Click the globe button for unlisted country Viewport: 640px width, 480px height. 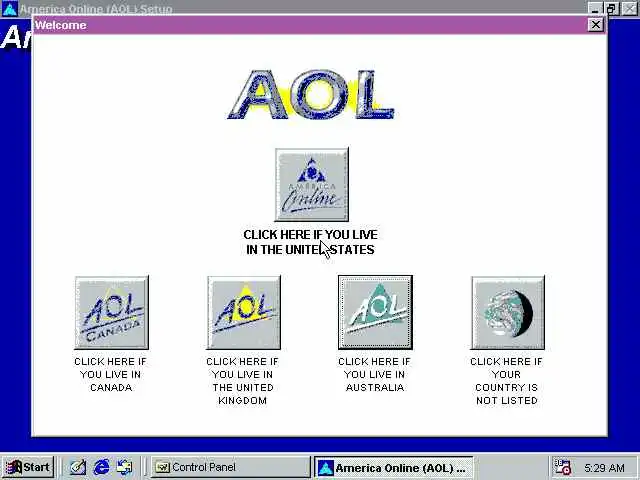508,313
